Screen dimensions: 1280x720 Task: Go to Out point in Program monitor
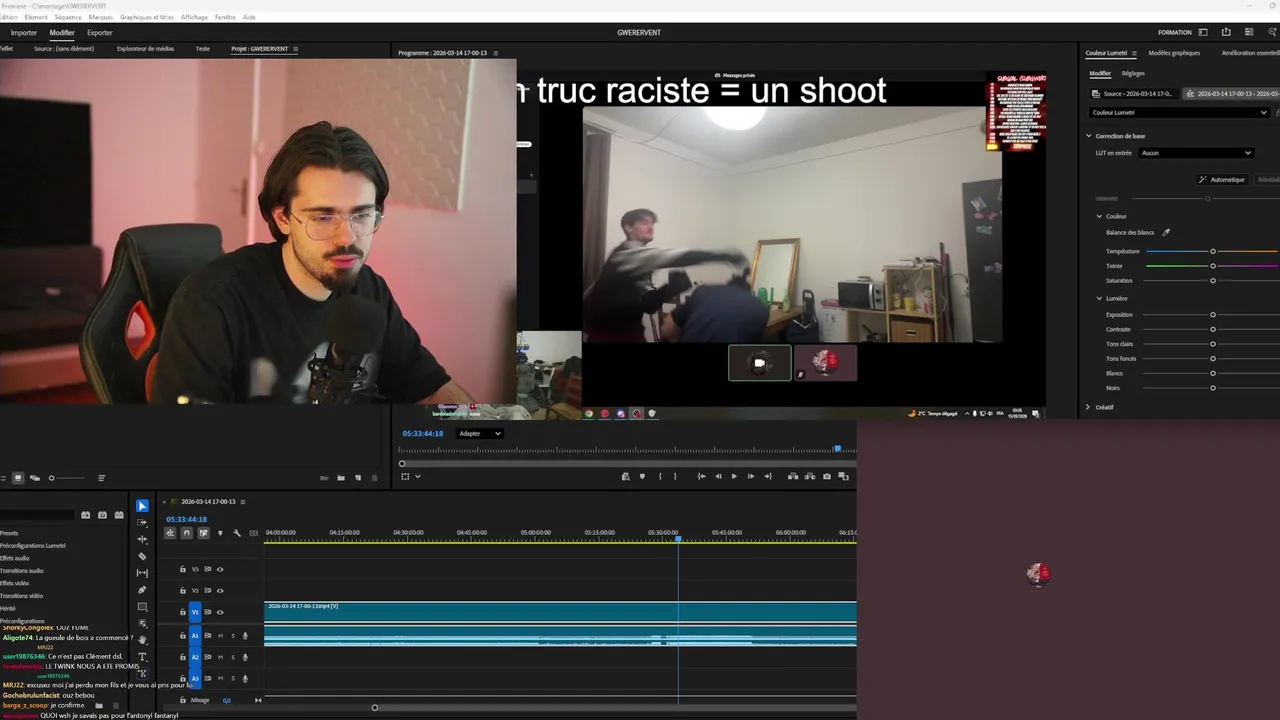[x=768, y=476]
